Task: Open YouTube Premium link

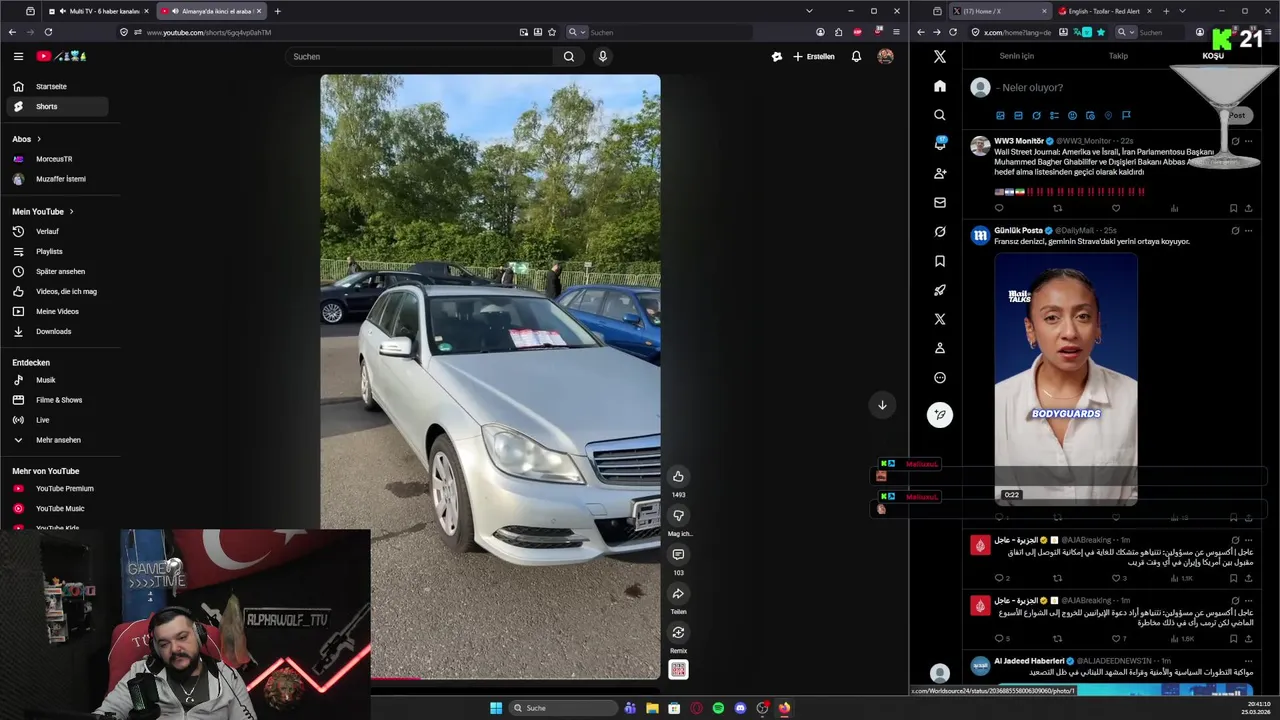Action: click(58, 489)
